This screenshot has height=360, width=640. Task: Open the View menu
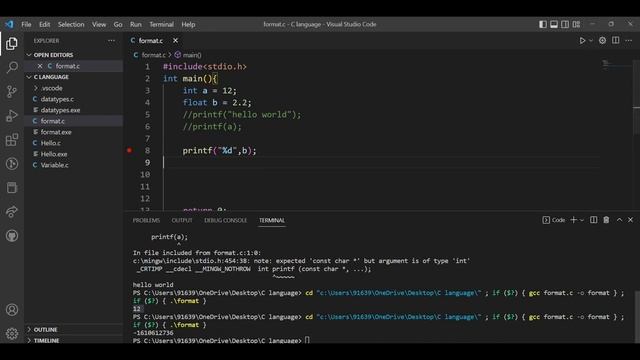coord(99,24)
